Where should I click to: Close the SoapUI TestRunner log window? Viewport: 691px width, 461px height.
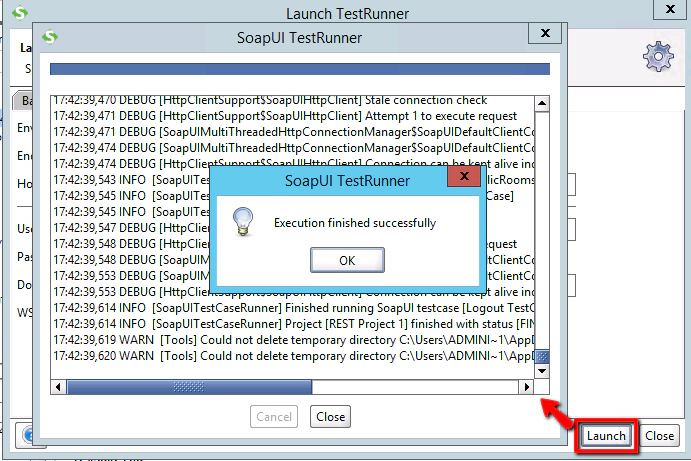pyautogui.click(x=545, y=33)
